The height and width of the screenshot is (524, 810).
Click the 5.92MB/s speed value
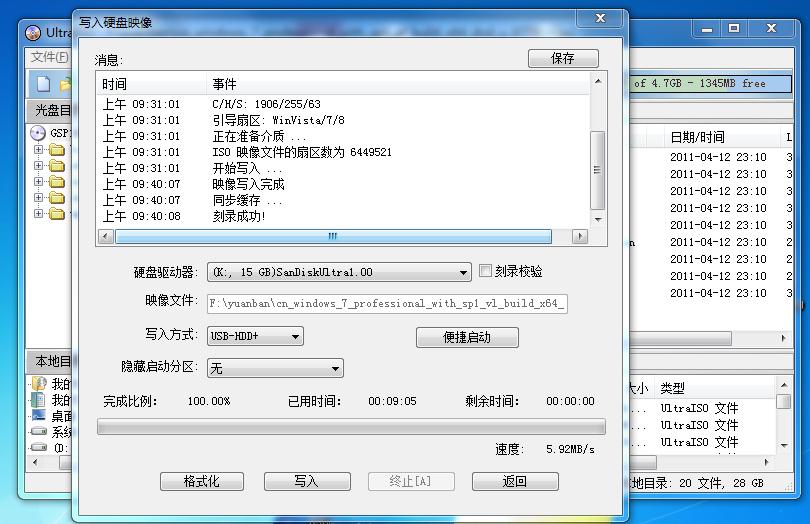[570, 450]
